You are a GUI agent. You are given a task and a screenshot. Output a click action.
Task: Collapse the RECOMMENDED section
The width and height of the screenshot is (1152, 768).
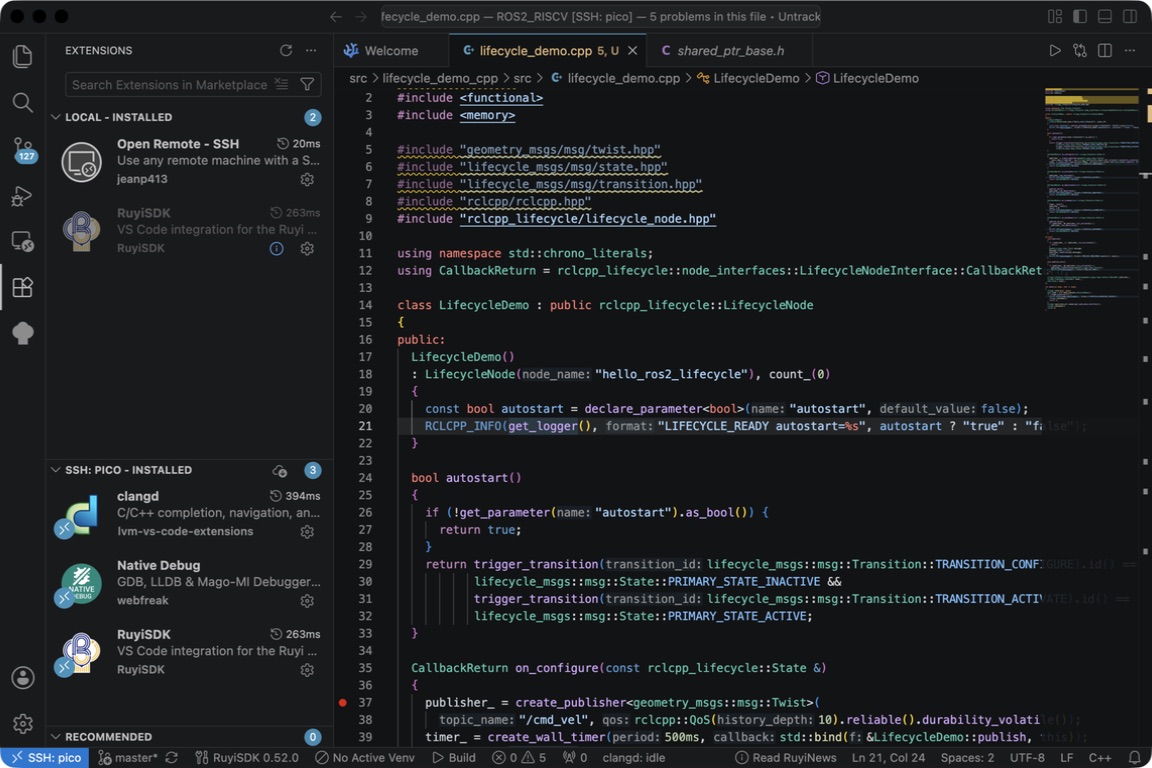pyautogui.click(x=56, y=736)
